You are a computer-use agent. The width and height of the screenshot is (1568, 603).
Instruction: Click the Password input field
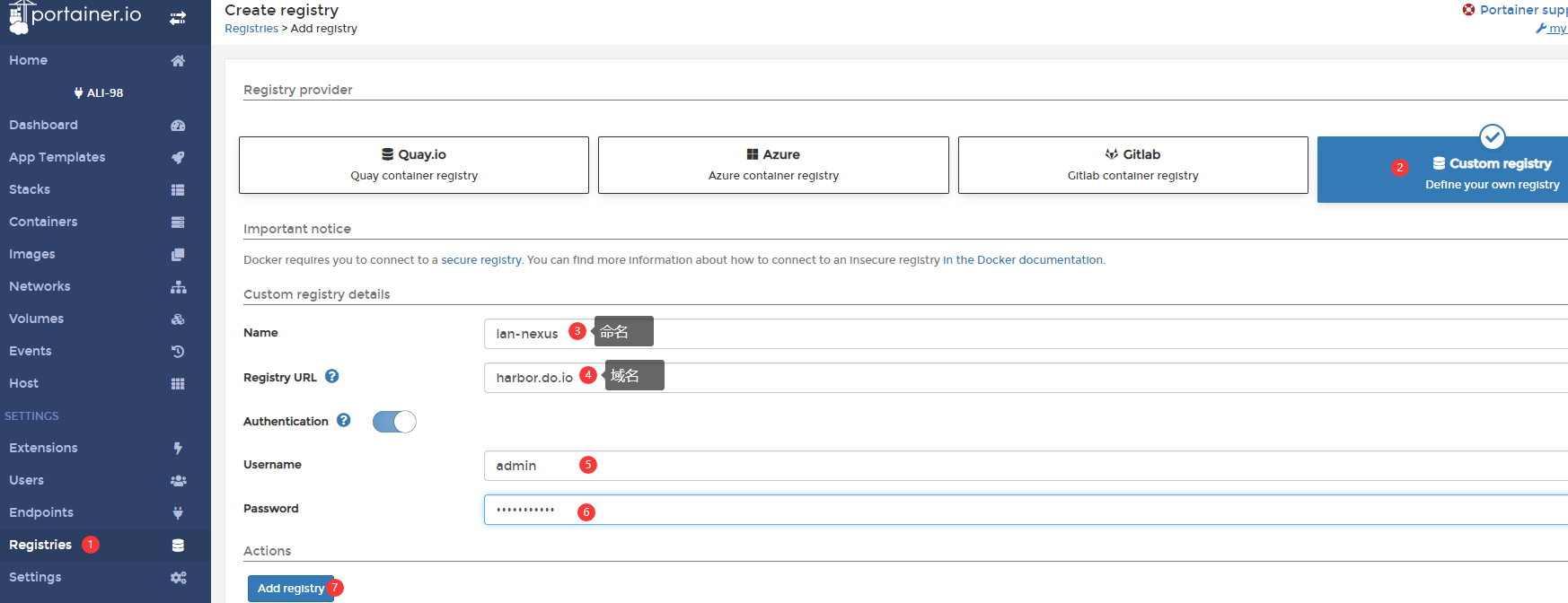[x=1026, y=510]
